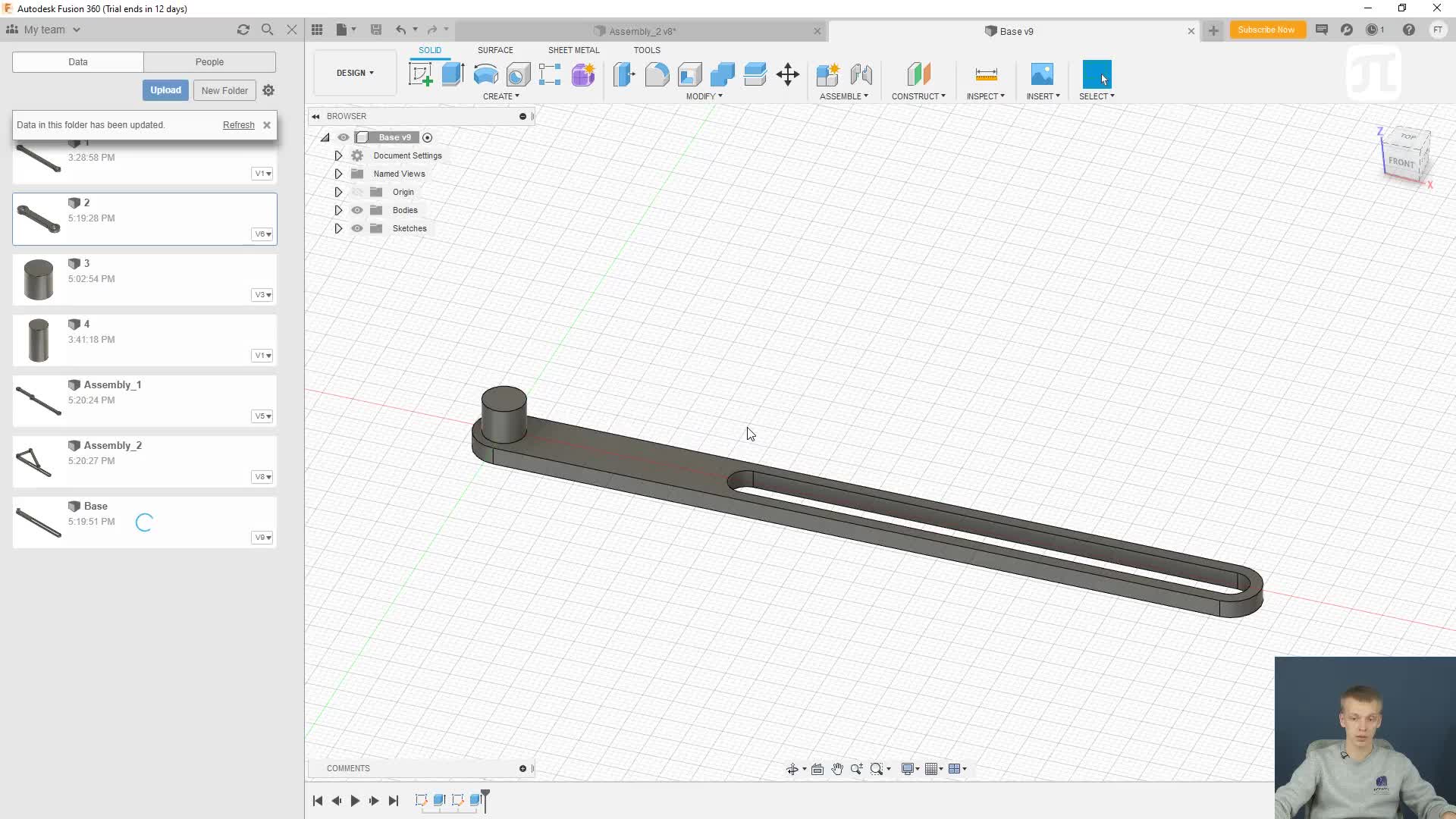Expand Named Views node
This screenshot has width=1456, height=819.
pos(338,174)
